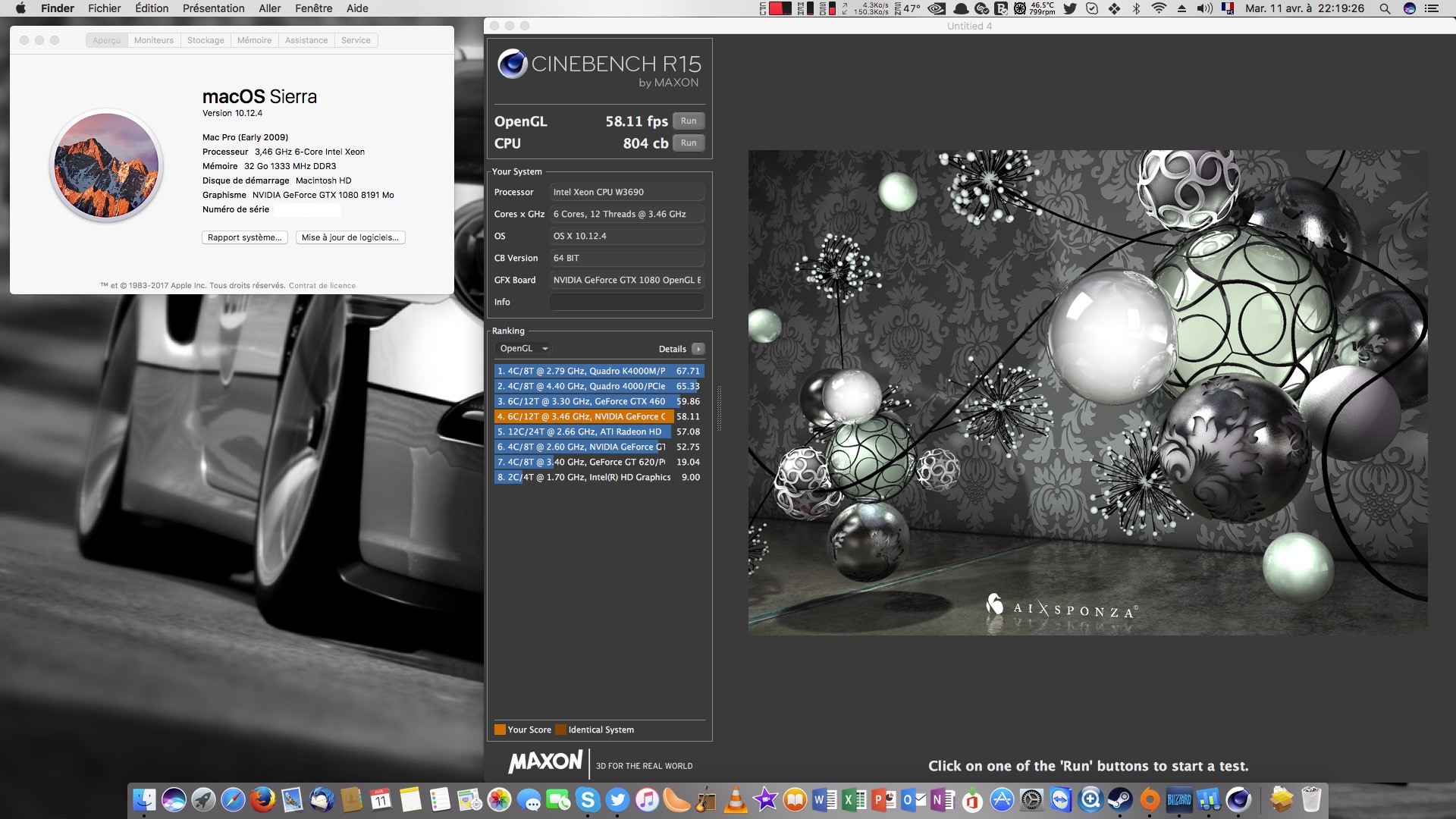1456x819 pixels.
Task: Open Launchpad in the Dock
Action: click(x=203, y=799)
